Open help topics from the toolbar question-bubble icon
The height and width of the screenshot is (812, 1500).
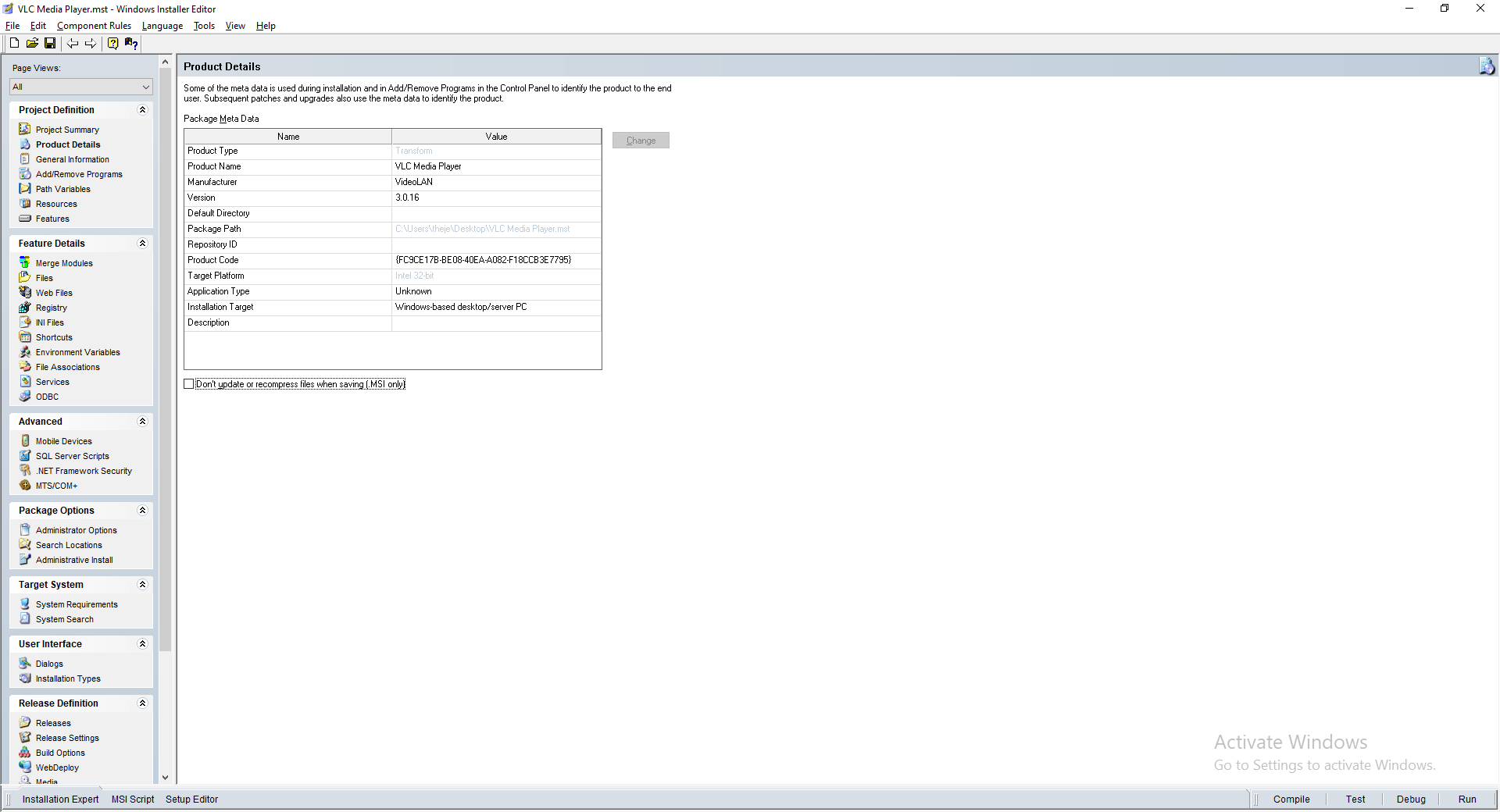click(112, 44)
